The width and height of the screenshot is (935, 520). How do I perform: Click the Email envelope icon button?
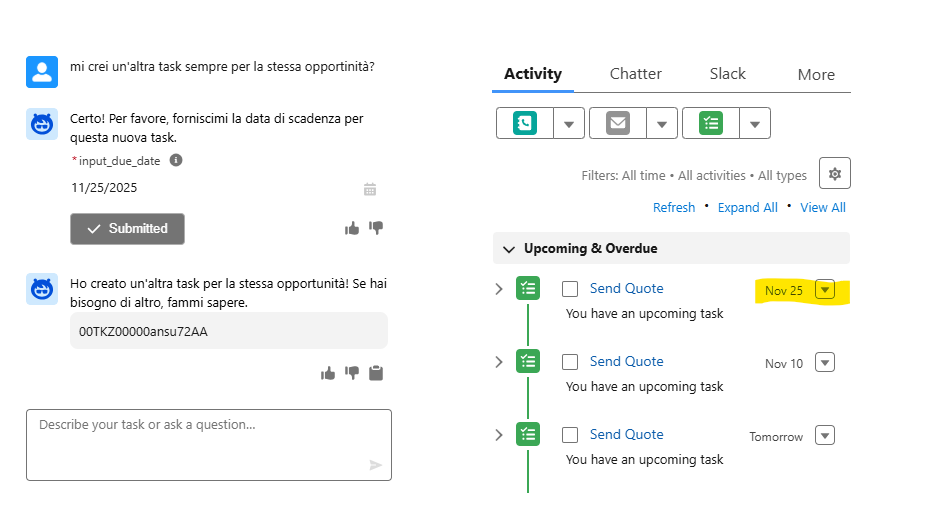618,123
